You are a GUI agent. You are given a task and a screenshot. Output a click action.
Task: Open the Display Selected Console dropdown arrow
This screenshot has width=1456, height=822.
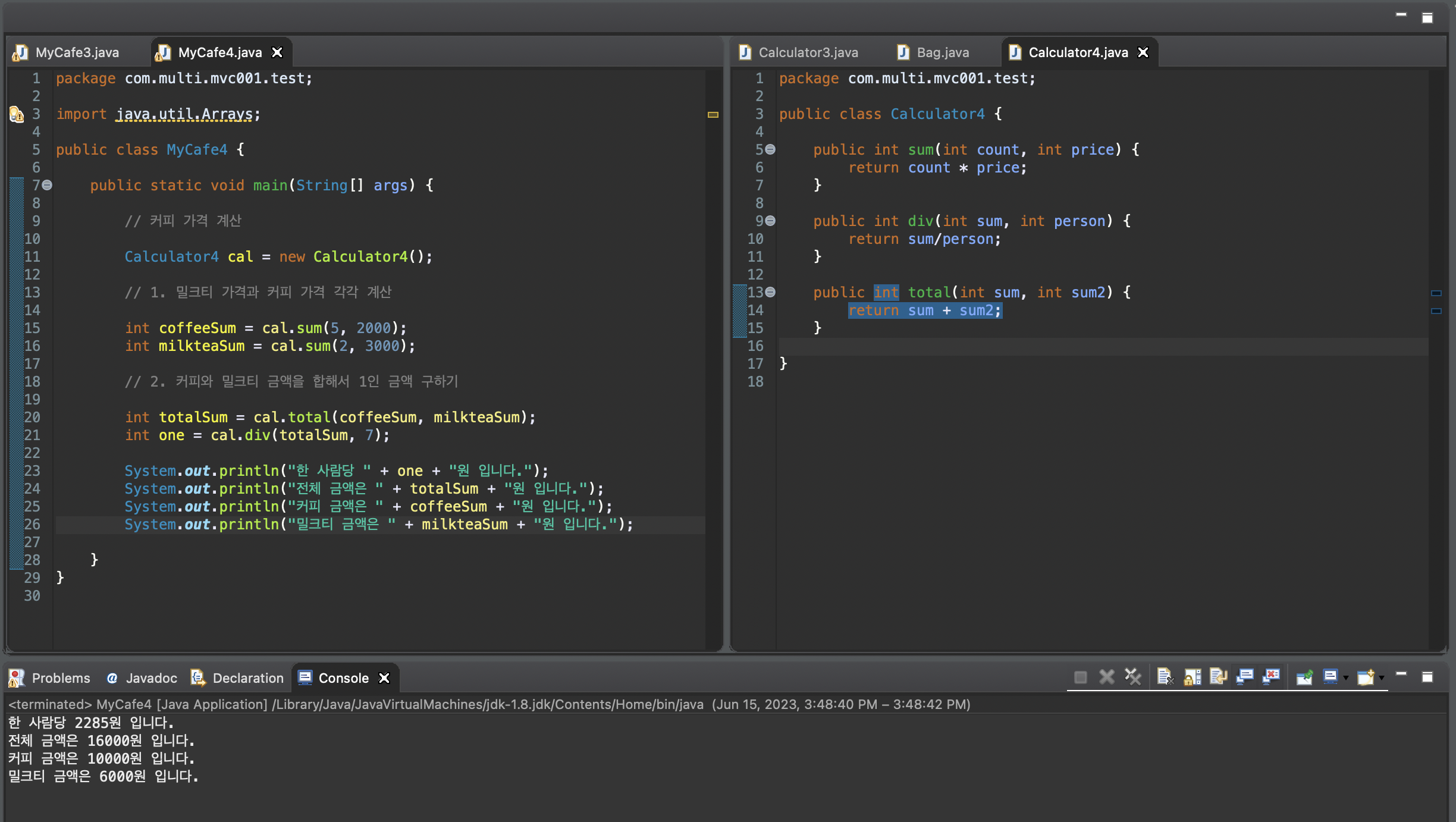point(1346,678)
